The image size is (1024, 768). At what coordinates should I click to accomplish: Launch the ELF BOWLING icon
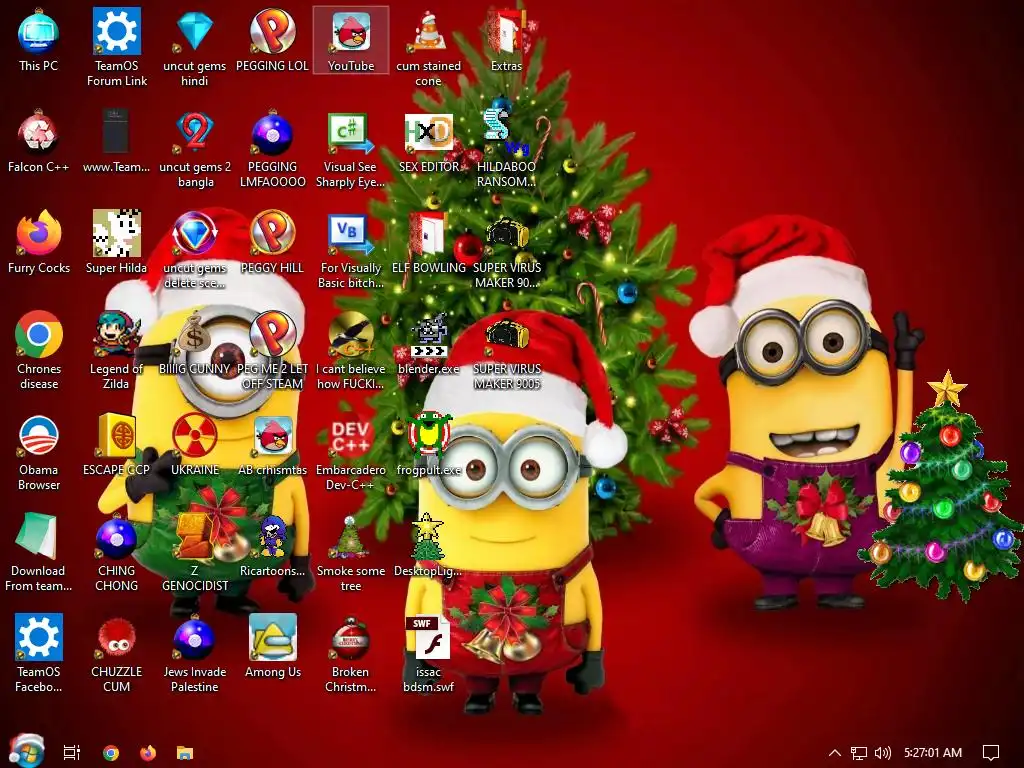click(x=428, y=242)
